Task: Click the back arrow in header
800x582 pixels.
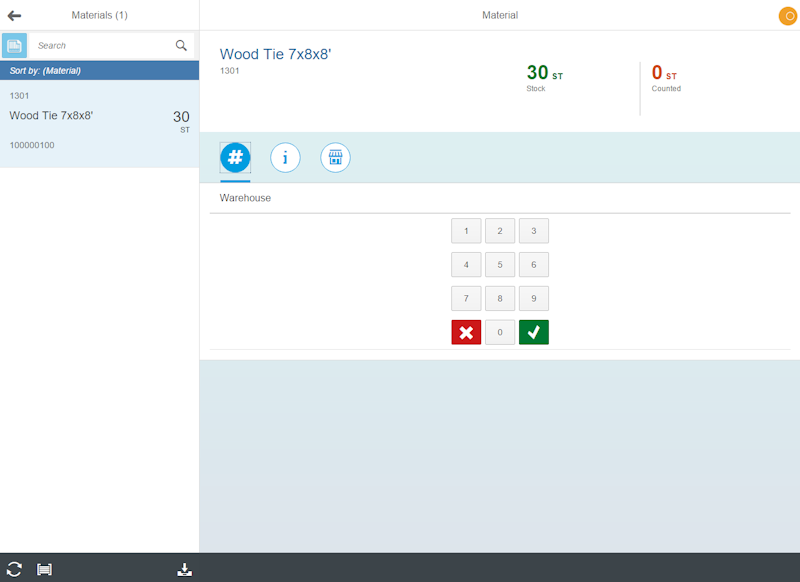Action: point(14,15)
